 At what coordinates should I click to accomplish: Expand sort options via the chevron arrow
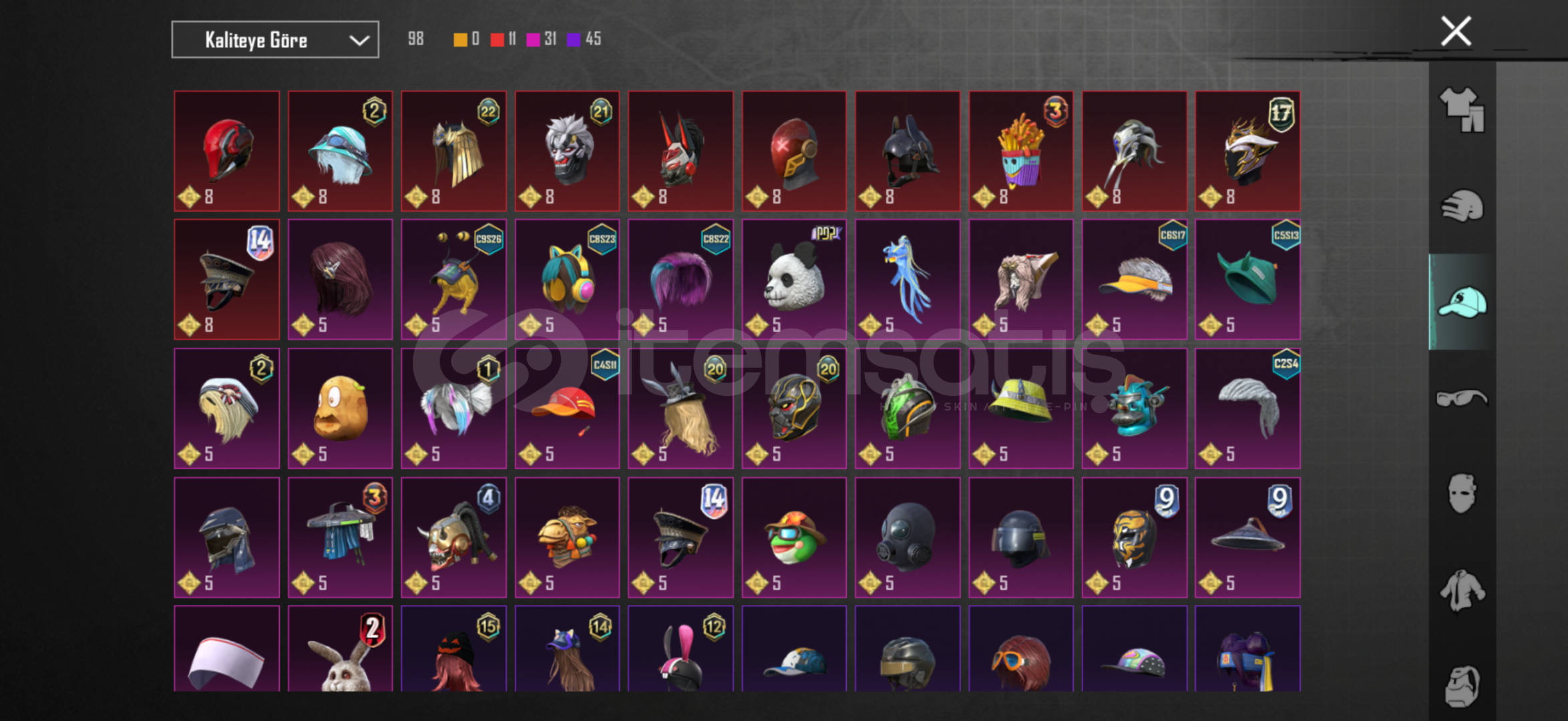click(359, 40)
